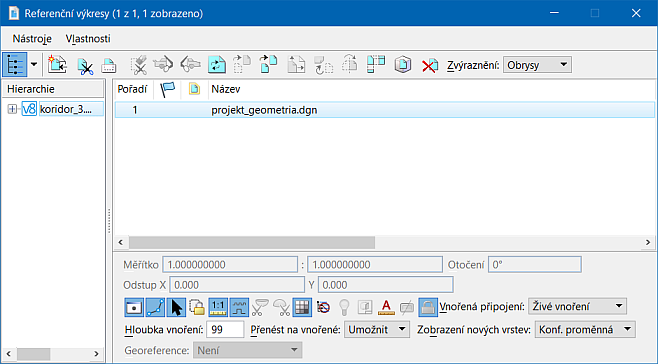Click right arrow of reference list scrollbar
Viewport: 658px width, 364px height.
648,242
